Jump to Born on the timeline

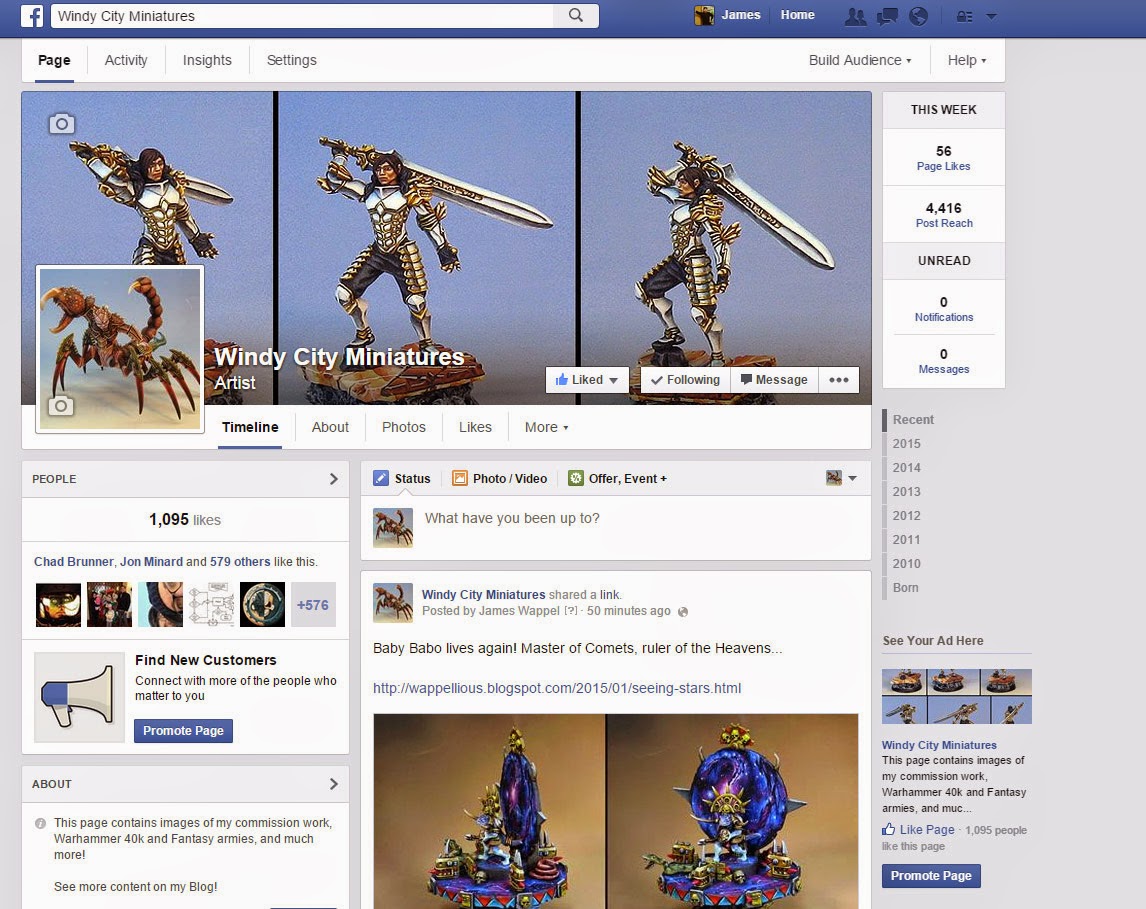click(x=906, y=587)
